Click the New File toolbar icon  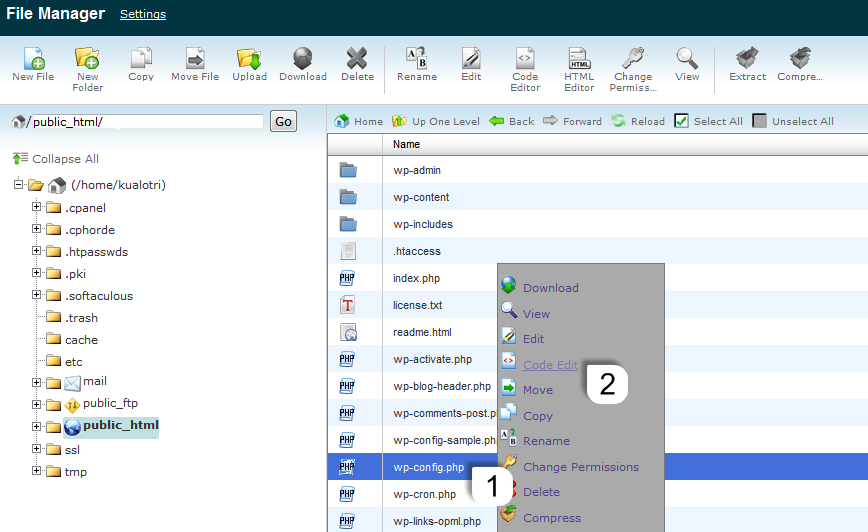pos(33,60)
